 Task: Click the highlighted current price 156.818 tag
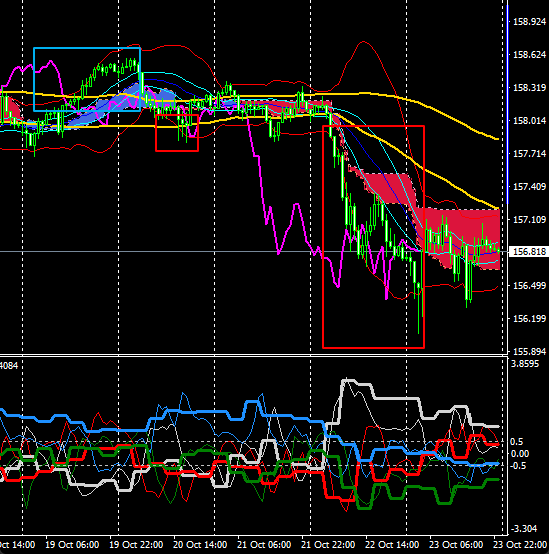[x=529, y=252]
